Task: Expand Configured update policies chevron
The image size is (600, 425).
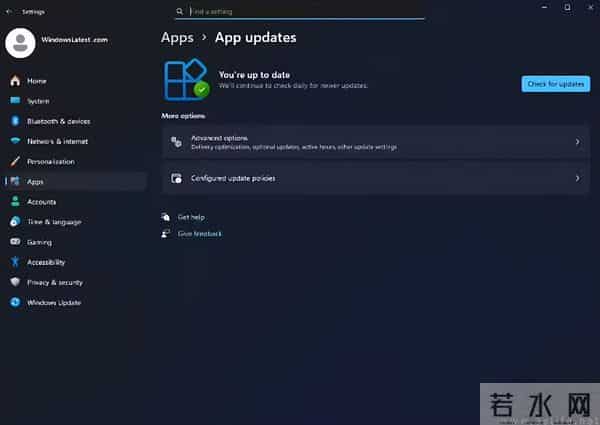Action: click(x=577, y=178)
